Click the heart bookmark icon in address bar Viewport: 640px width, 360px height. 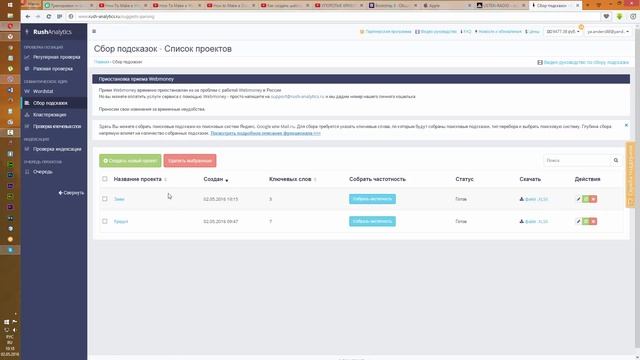pos(606,16)
